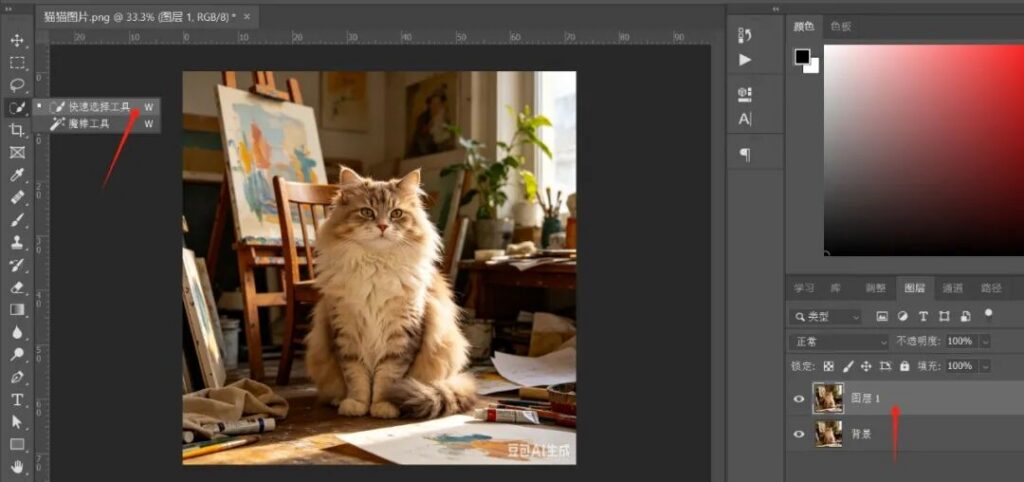
Task: Lock all padlock icon
Action: [x=904, y=366]
